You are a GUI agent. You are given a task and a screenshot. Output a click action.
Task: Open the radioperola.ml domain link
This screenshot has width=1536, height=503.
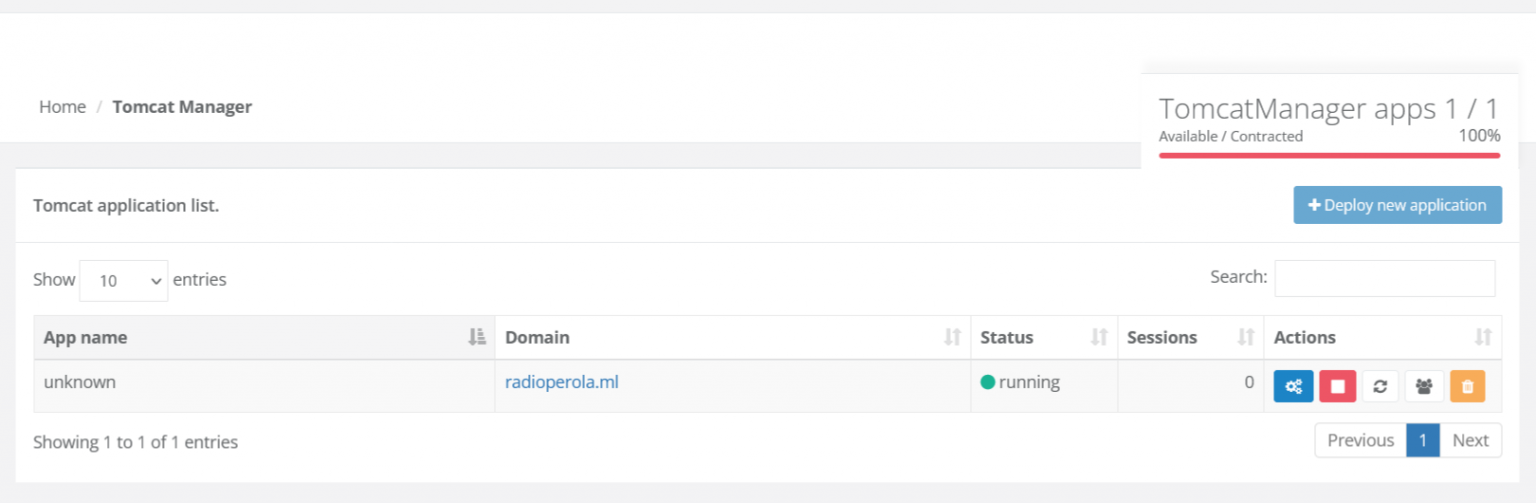pyautogui.click(x=561, y=382)
